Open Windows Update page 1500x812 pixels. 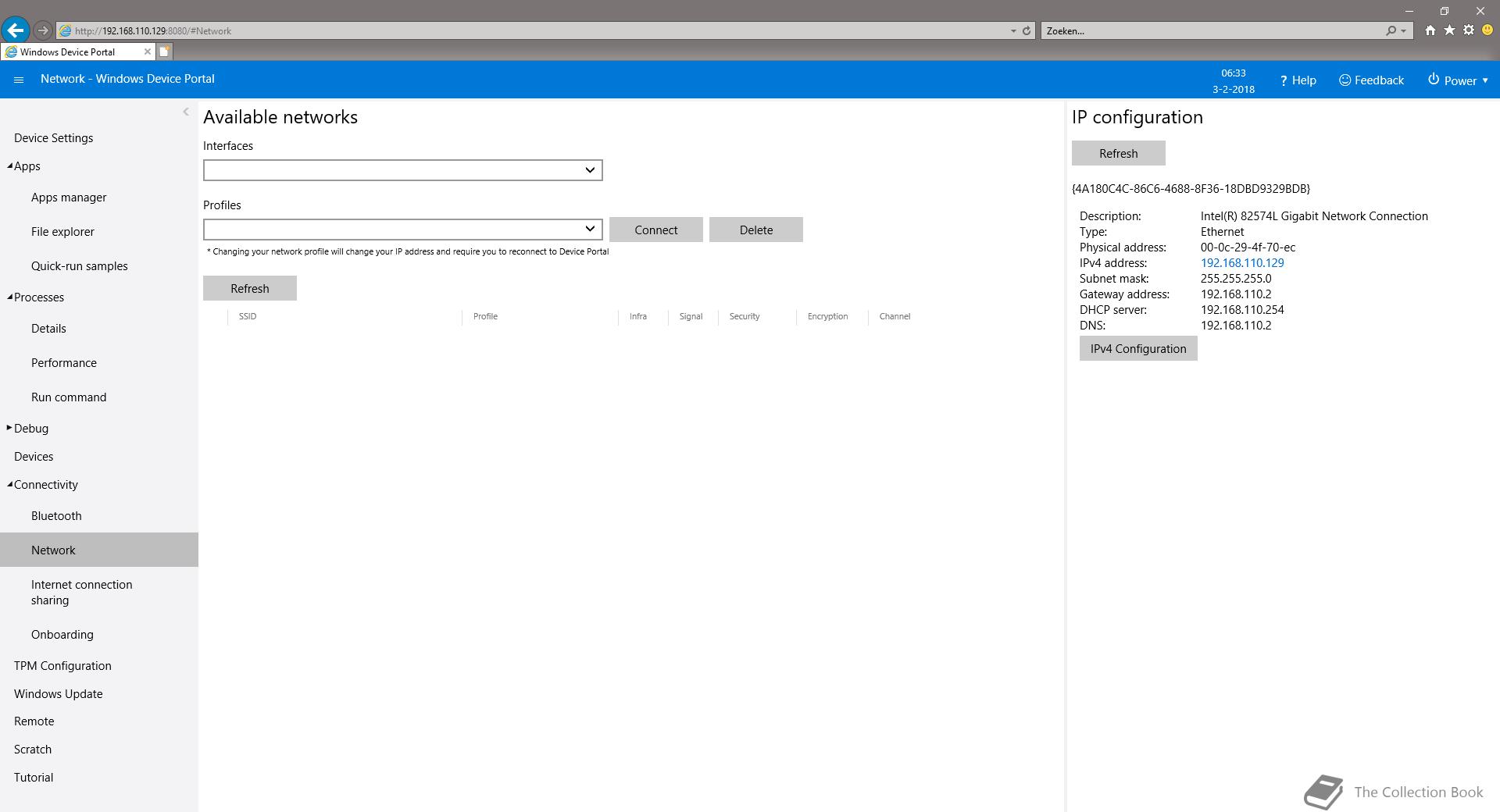coord(59,694)
